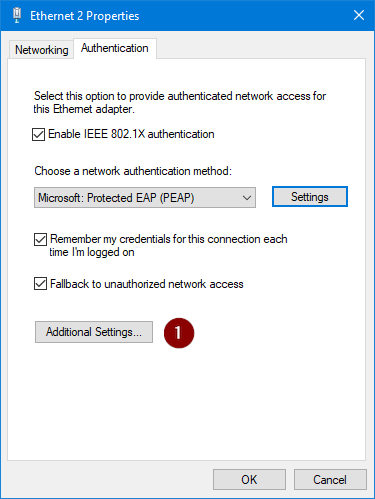Screen dimensions: 375x499
Task: Open Additional Settings...
Action: [94, 332]
